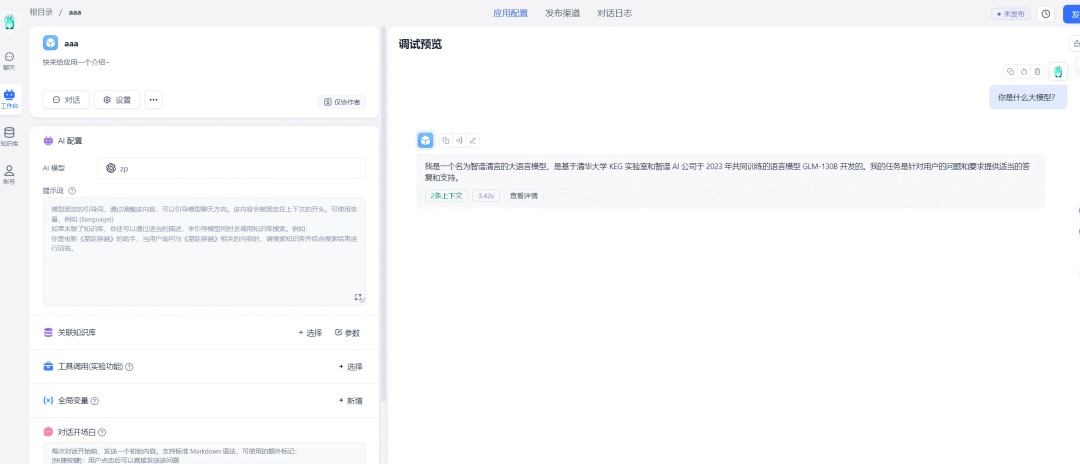Click the 工具调用 help question icon
This screenshot has width=1080, height=464.
129,367
